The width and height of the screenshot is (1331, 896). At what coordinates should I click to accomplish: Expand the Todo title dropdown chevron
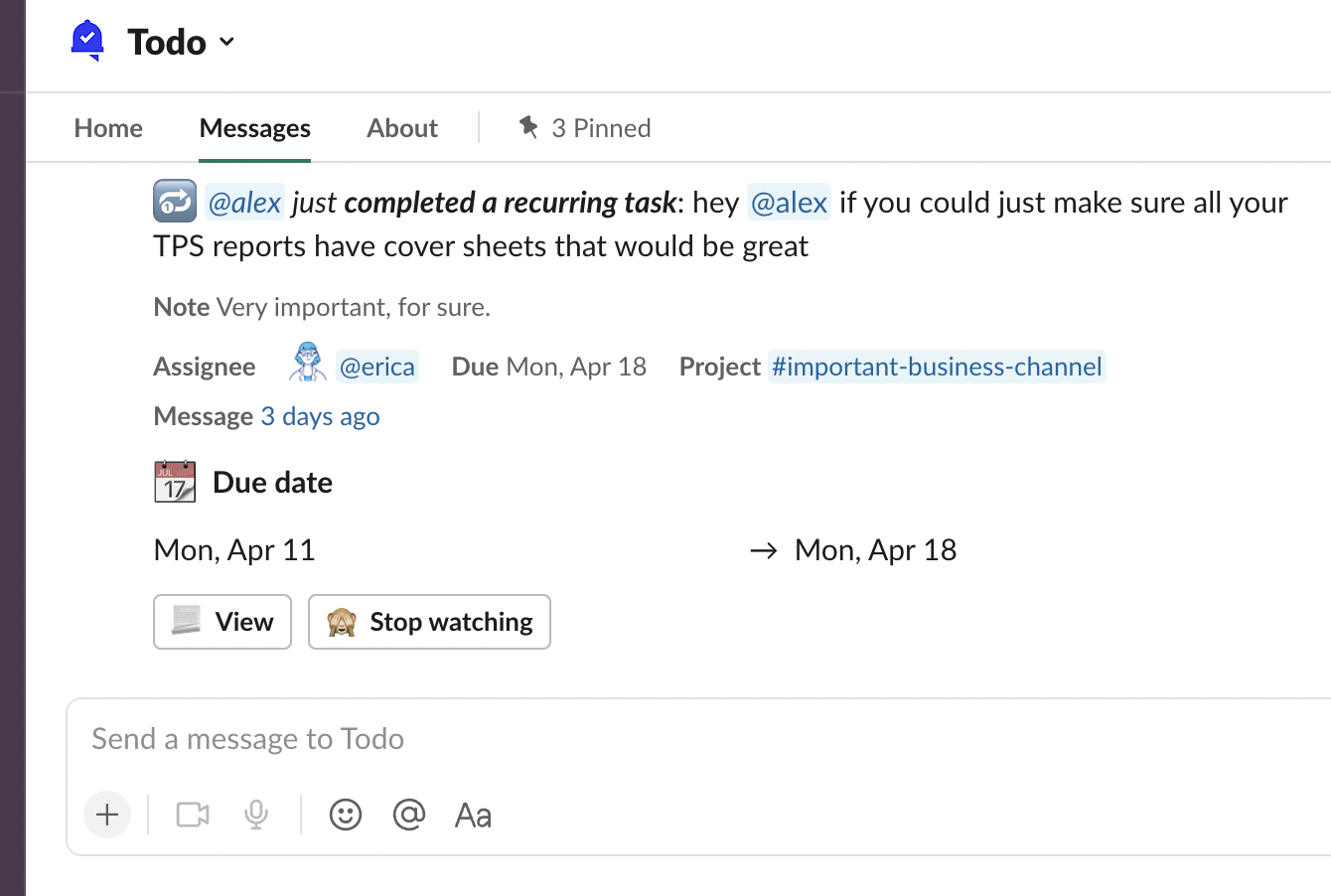click(x=226, y=42)
